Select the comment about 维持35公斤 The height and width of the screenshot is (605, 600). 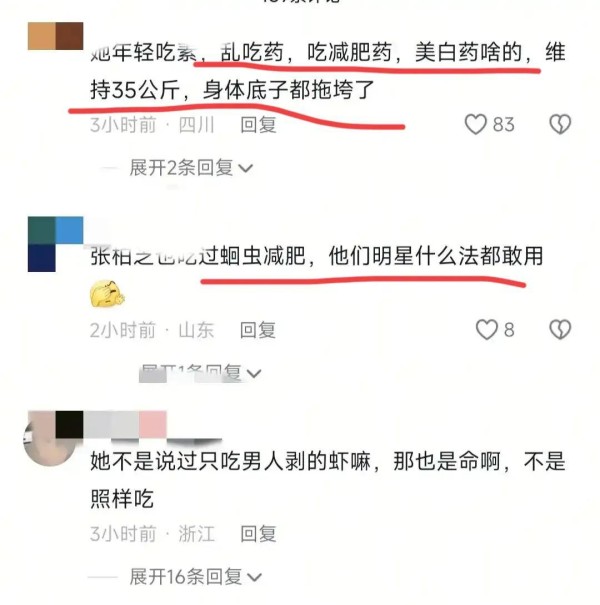tap(328, 71)
